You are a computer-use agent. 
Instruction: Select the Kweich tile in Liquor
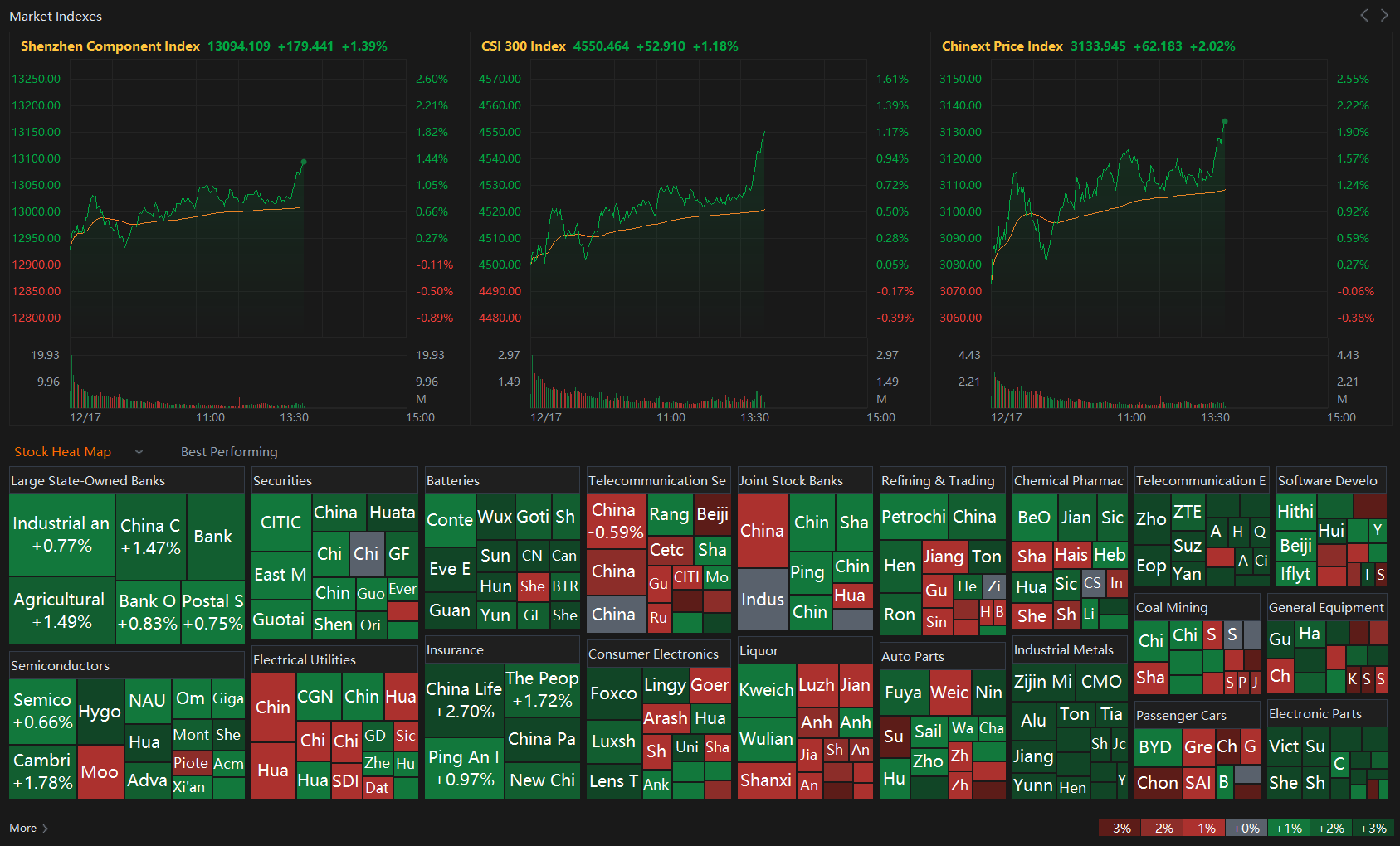[x=767, y=690]
